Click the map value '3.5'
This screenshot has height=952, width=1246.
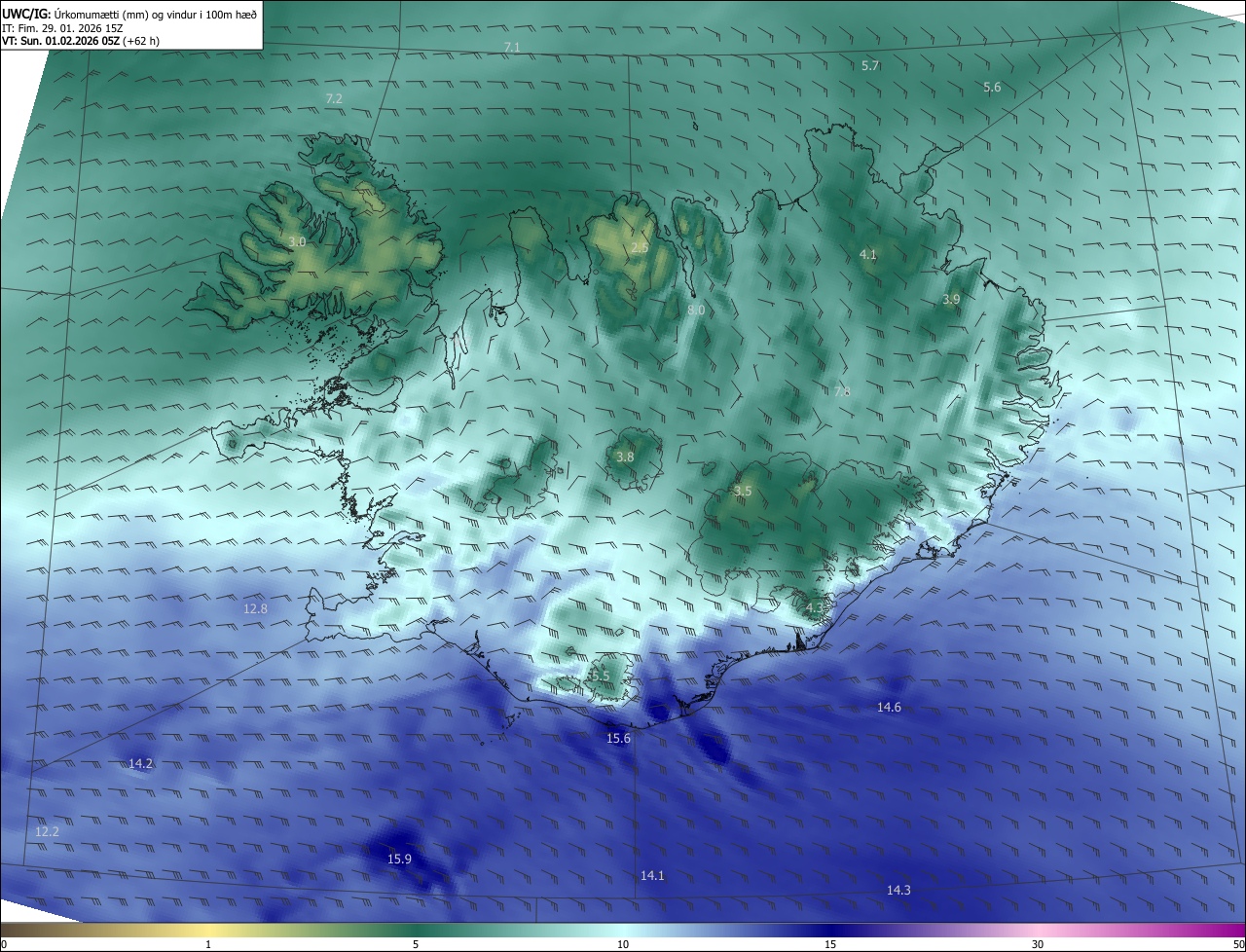click(743, 492)
